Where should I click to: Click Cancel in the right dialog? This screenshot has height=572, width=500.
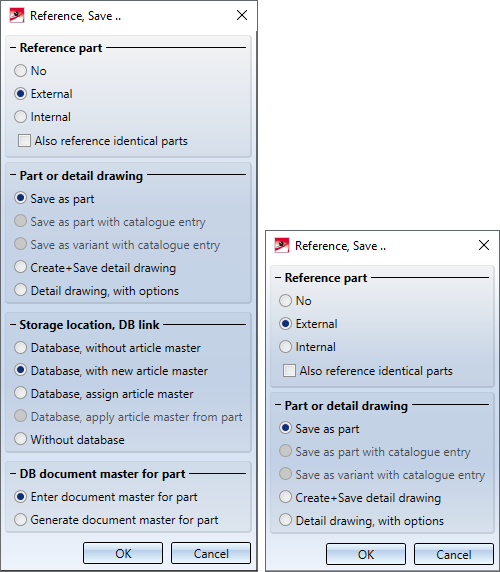tap(454, 554)
